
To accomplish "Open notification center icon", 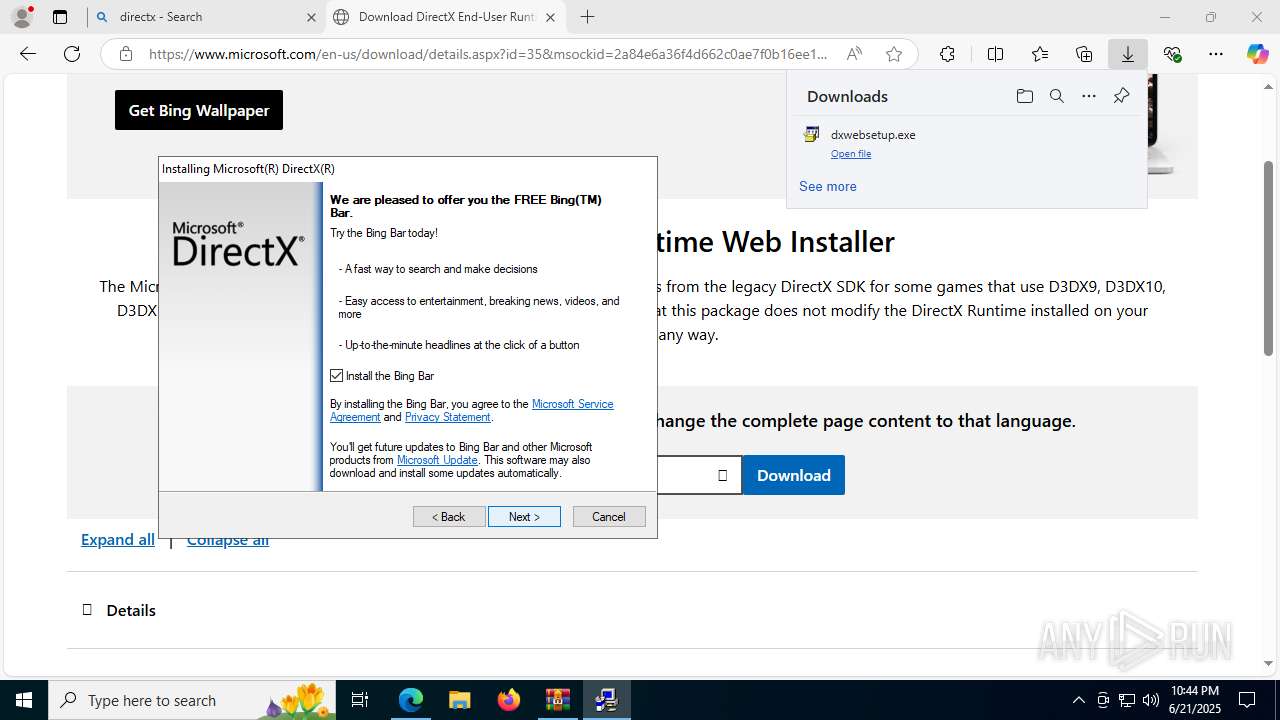I will [x=1247, y=700].
